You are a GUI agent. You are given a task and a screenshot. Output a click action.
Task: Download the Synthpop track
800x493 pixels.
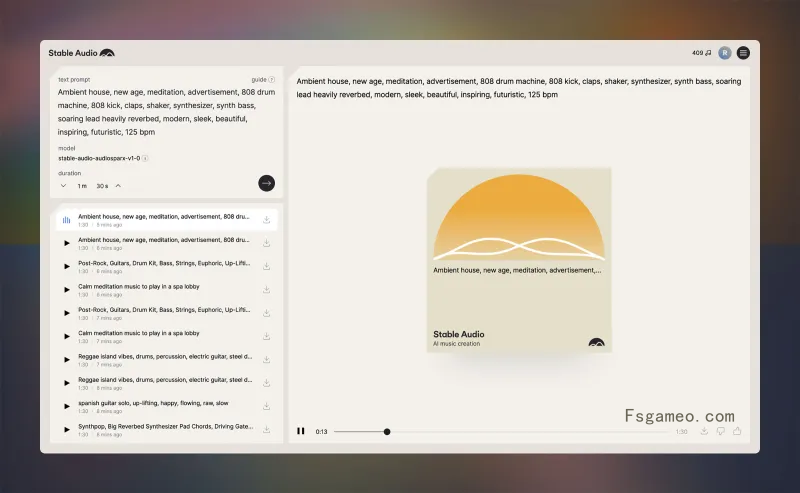tap(266, 430)
